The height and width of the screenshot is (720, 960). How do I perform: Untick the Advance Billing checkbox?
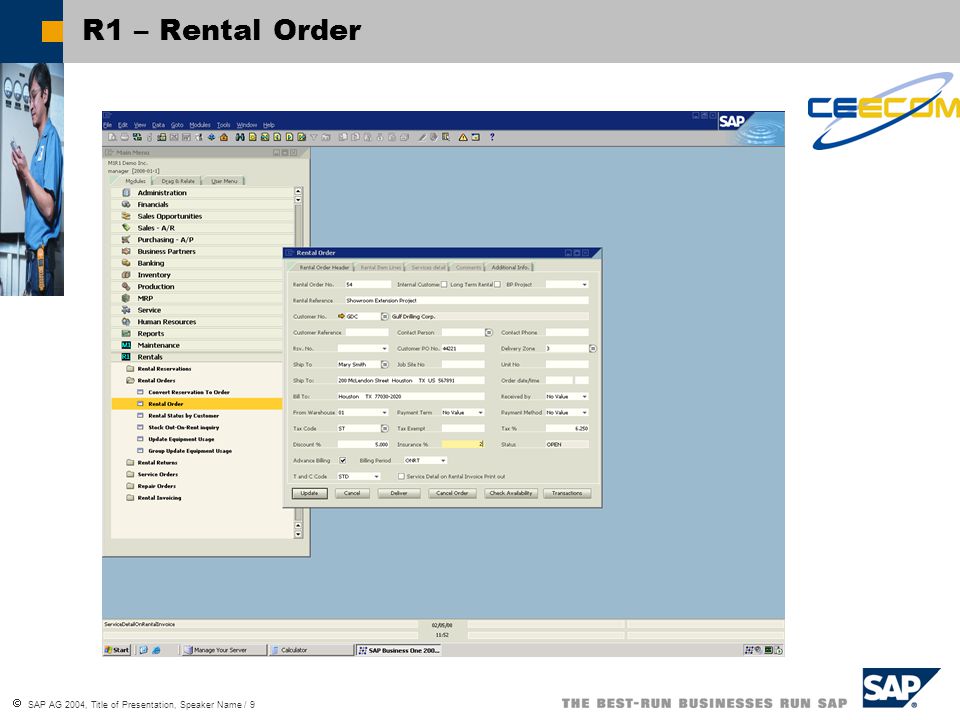(x=342, y=460)
